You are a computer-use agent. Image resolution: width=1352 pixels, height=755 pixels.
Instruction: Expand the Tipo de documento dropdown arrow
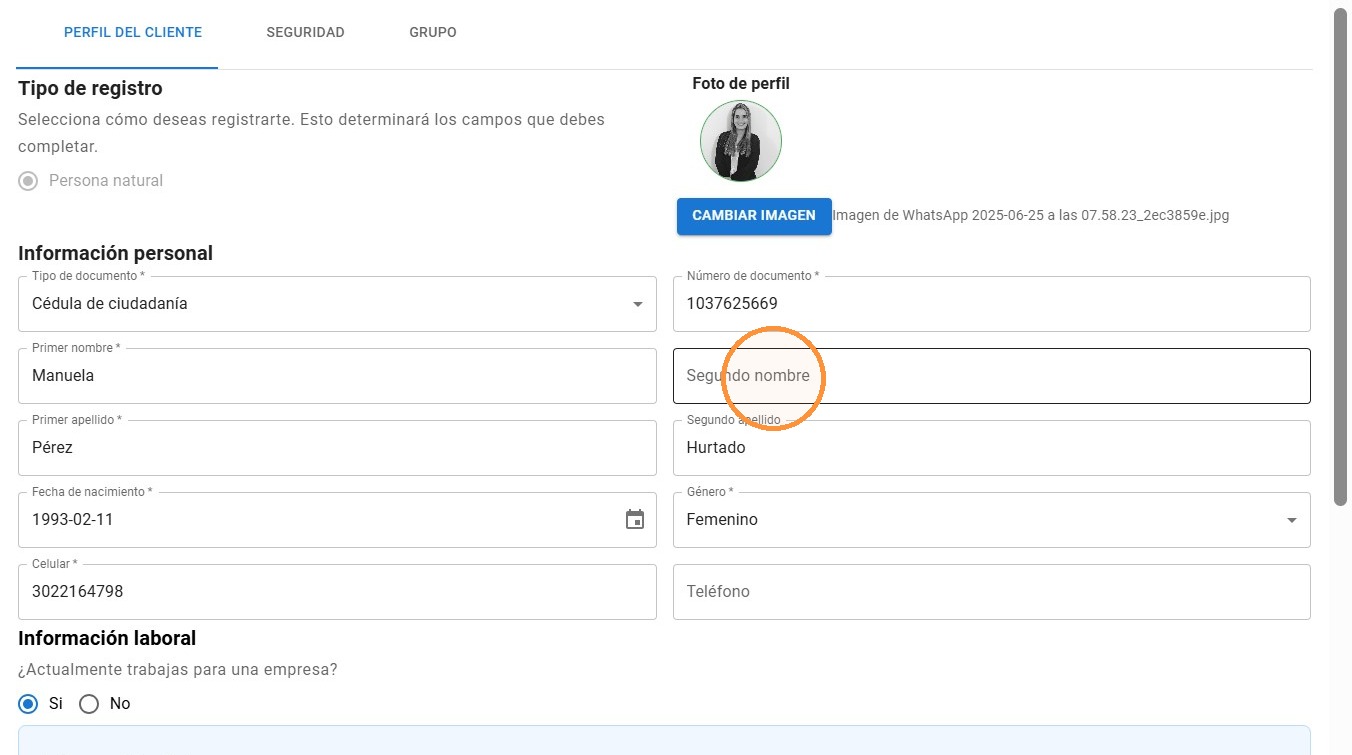point(638,304)
